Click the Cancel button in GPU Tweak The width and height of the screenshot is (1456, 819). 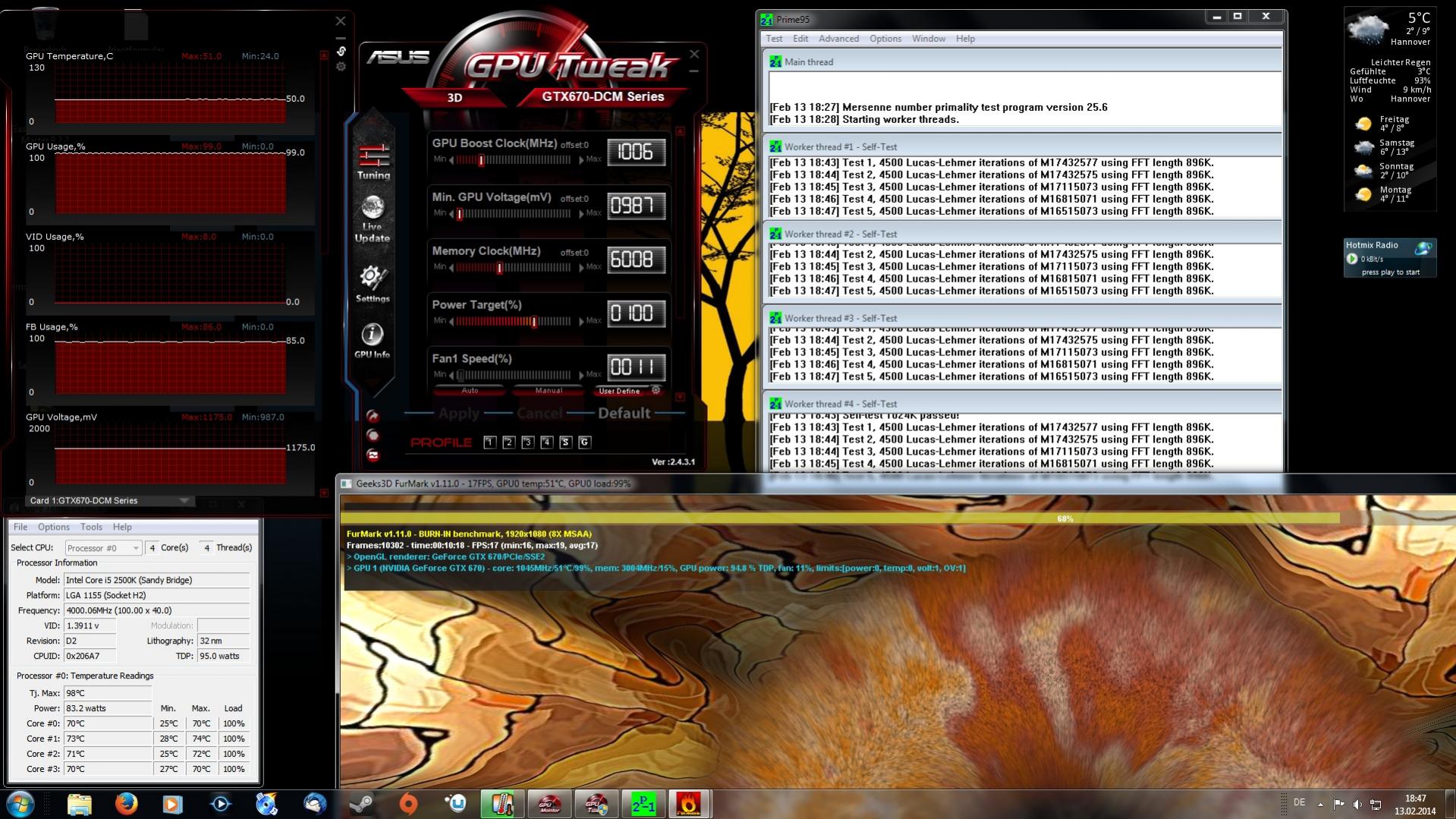(539, 413)
